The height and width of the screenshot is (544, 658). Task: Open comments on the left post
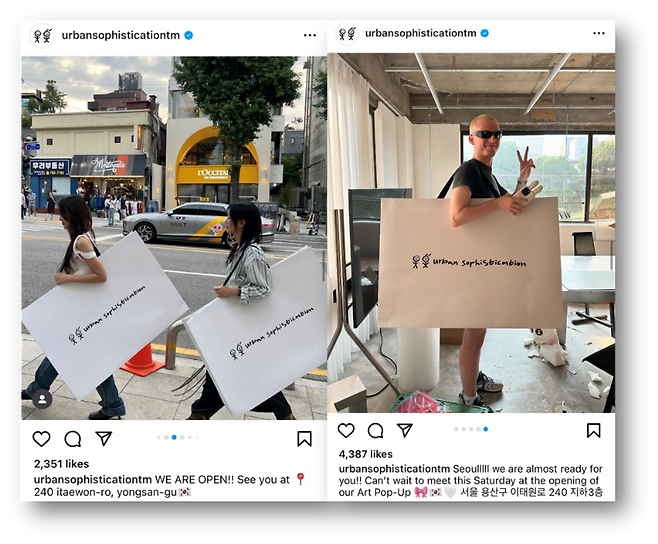(73, 439)
